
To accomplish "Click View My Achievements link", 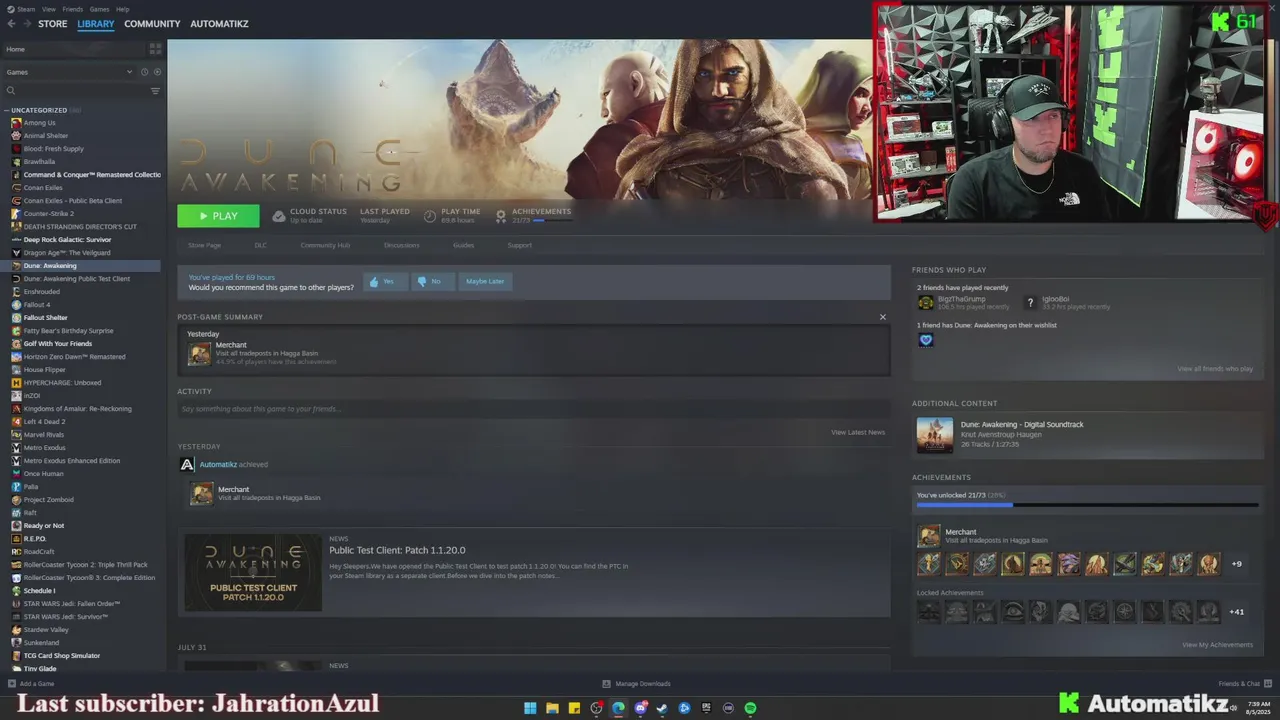I will (x=1217, y=645).
